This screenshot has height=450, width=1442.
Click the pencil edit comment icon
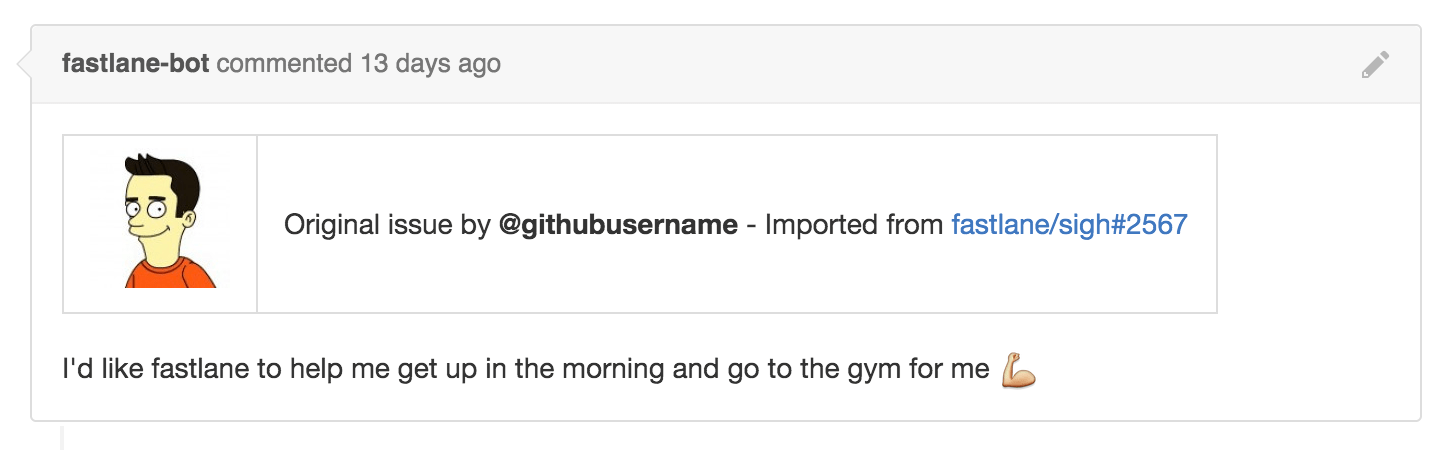pyautogui.click(x=1375, y=66)
